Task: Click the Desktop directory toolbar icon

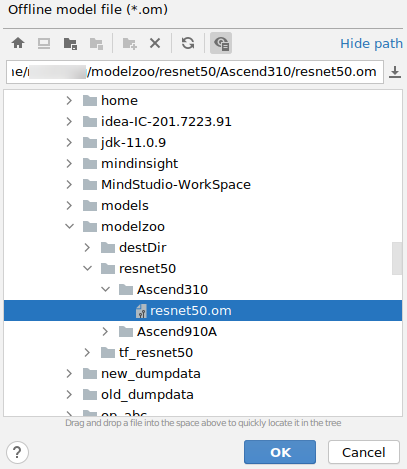Action: pos(44,43)
